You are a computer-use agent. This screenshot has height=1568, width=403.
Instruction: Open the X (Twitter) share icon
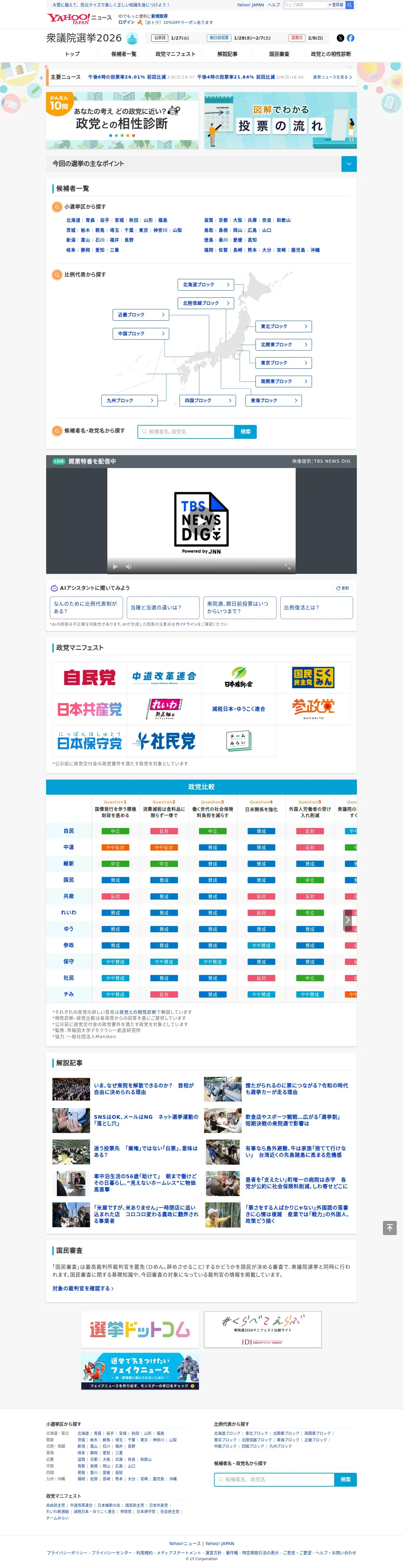pyautogui.click(x=341, y=38)
